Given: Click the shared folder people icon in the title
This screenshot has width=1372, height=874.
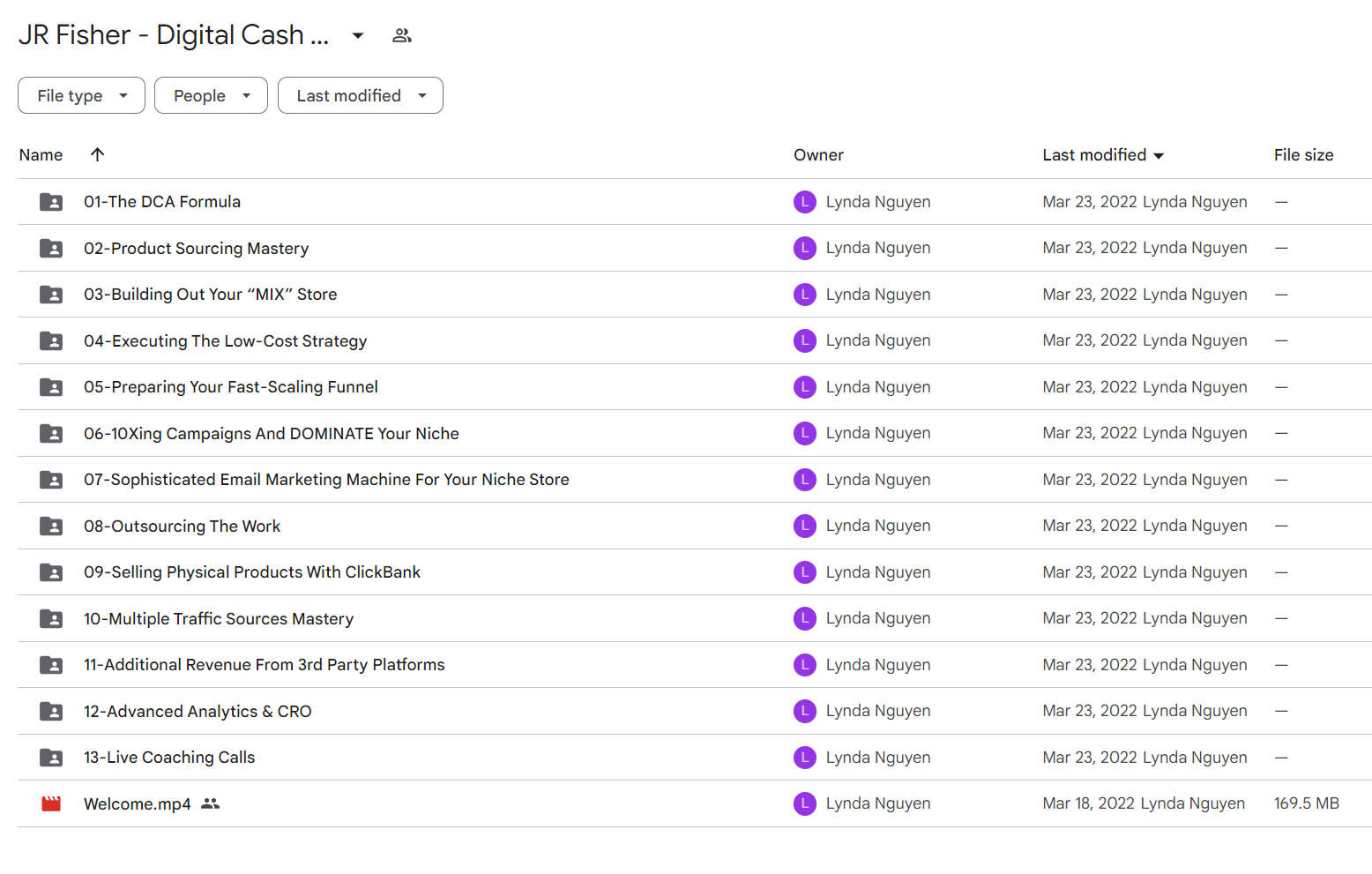Looking at the screenshot, I should click(402, 35).
